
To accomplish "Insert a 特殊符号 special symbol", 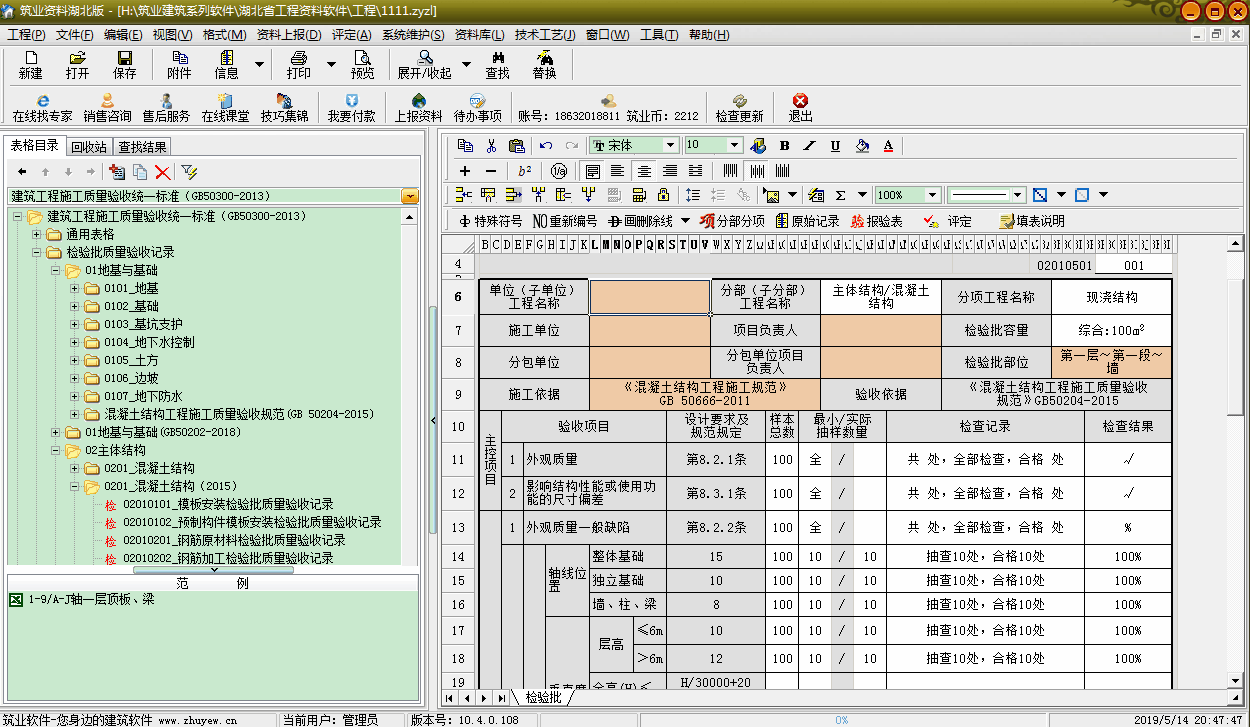I will pos(490,221).
